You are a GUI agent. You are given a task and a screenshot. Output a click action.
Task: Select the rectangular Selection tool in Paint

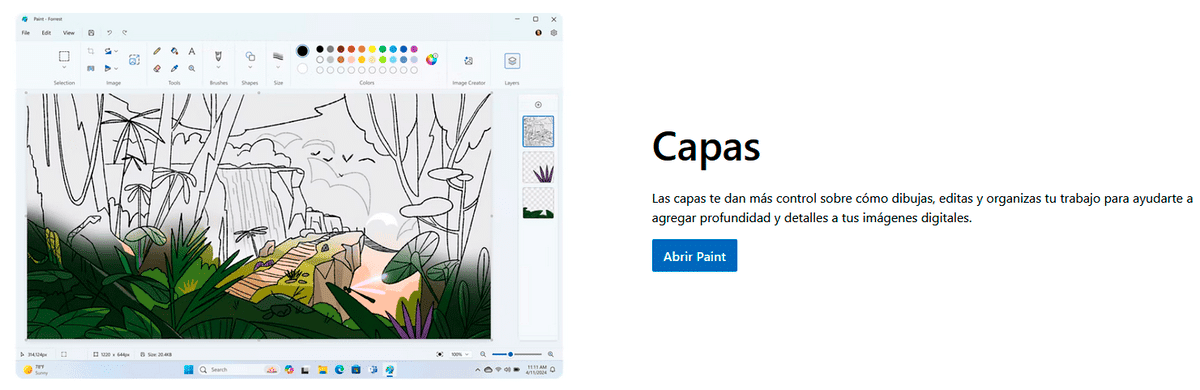(x=64, y=56)
